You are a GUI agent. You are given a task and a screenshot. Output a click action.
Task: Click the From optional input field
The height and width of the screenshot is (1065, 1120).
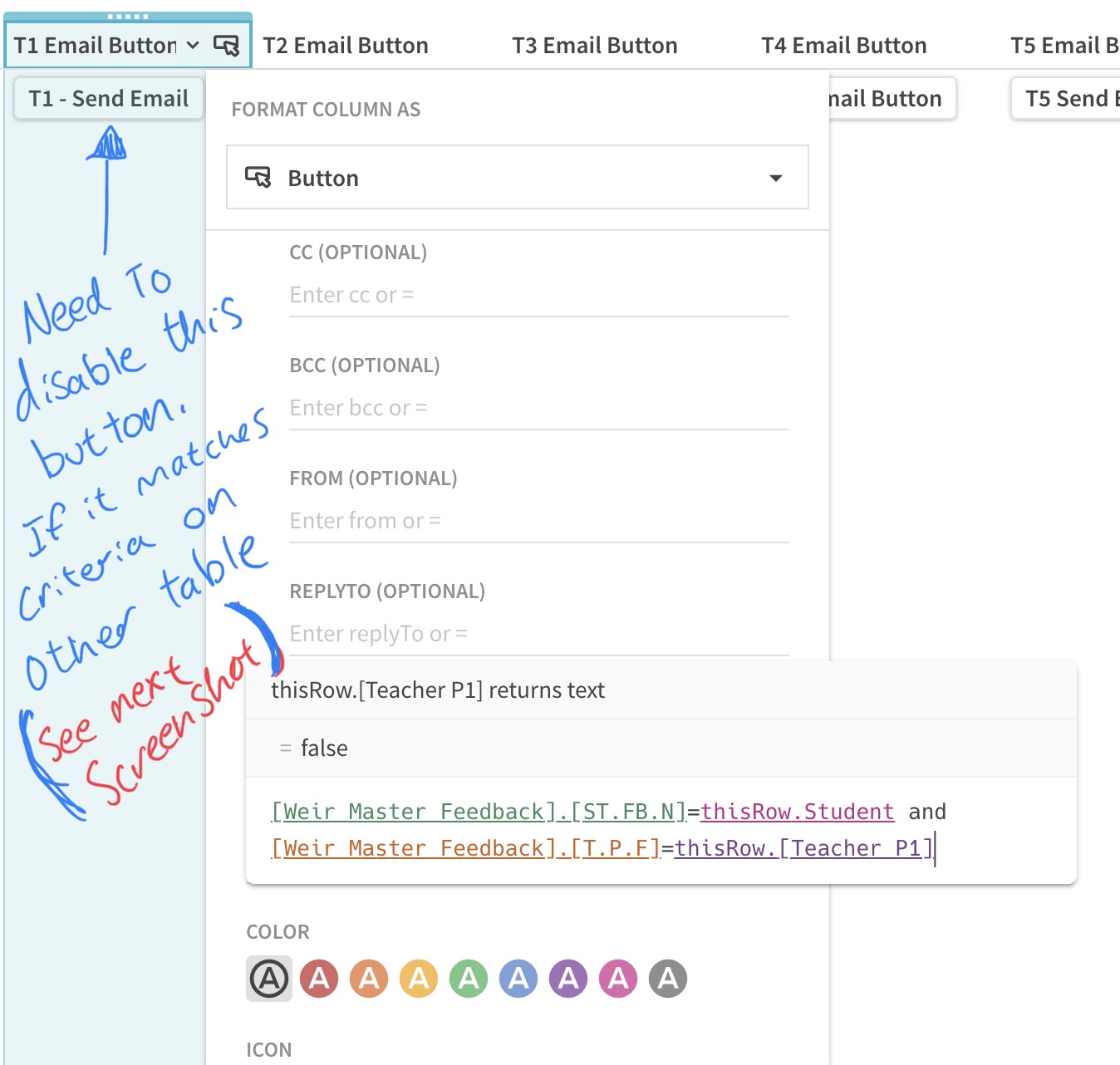(538, 521)
